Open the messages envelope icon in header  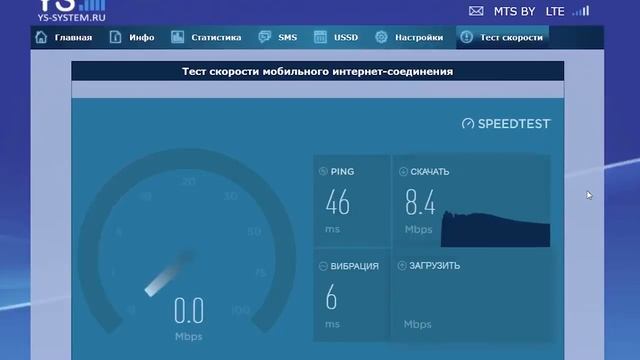point(476,11)
